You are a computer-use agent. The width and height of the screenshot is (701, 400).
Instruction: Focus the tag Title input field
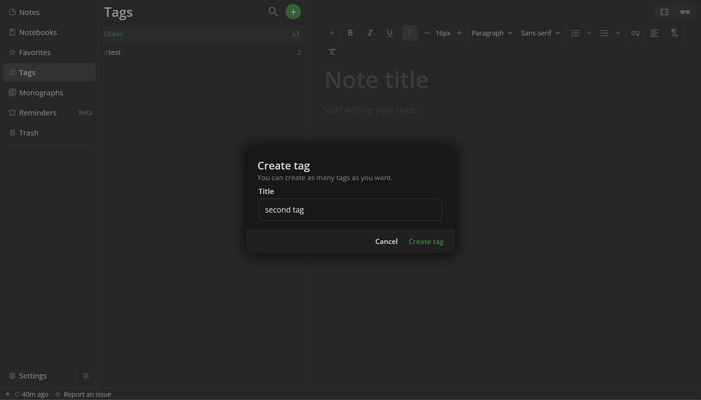[x=350, y=210]
